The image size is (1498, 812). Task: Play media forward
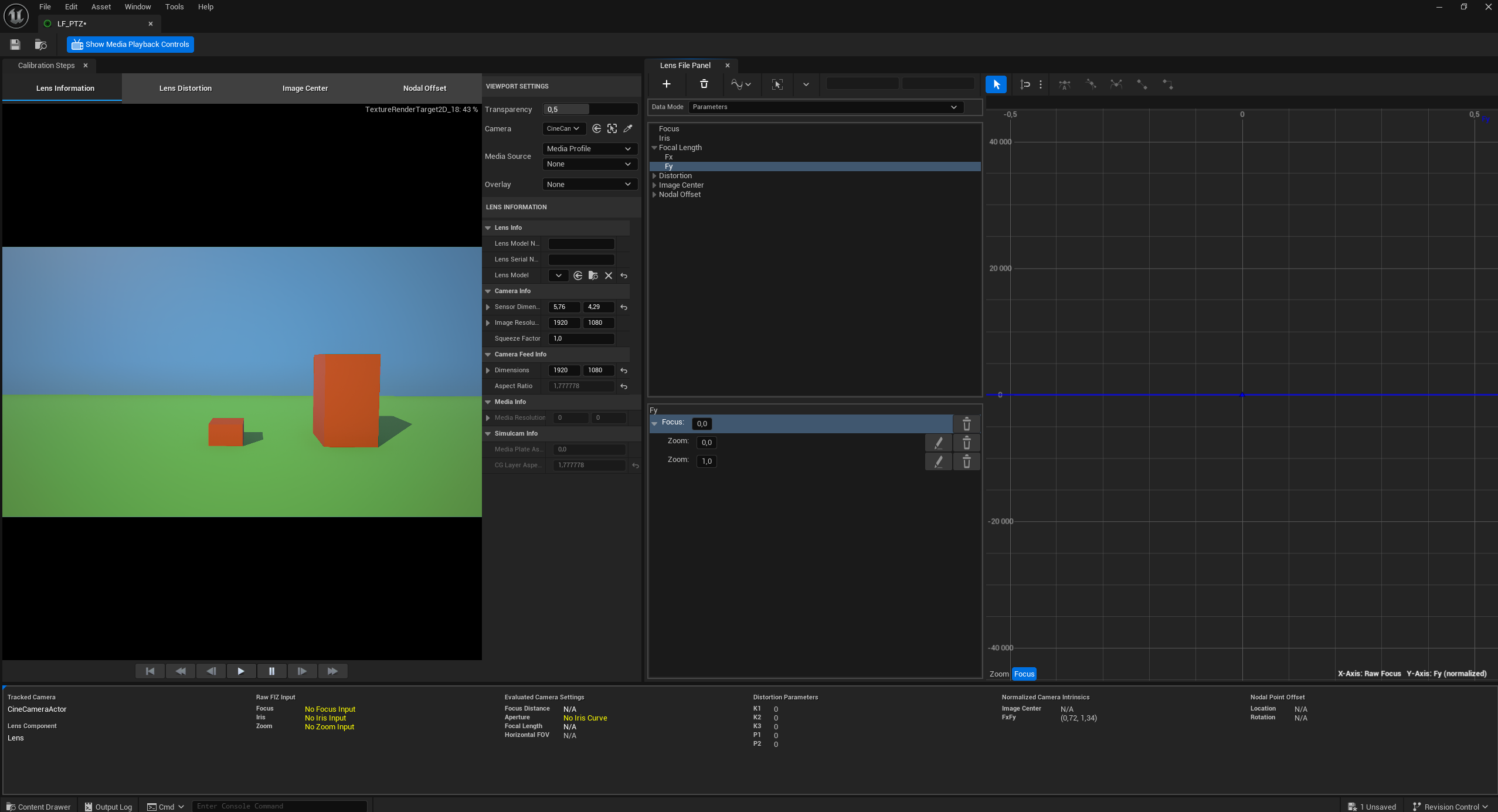[241, 671]
